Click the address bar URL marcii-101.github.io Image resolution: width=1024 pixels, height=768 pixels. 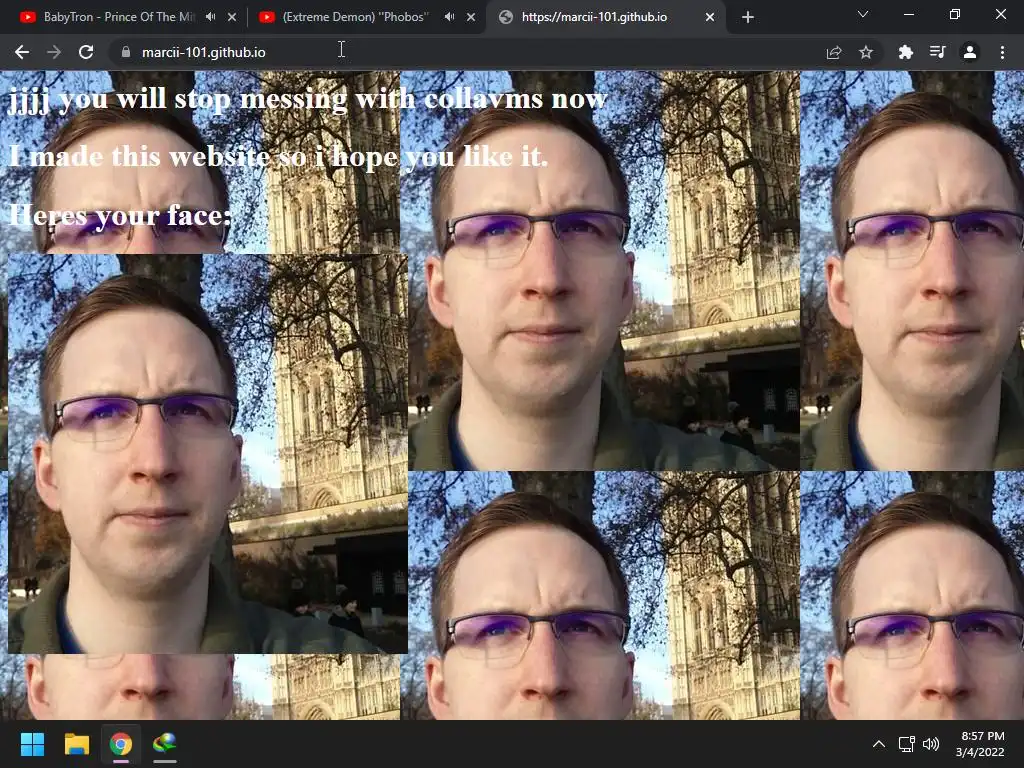[x=204, y=52]
